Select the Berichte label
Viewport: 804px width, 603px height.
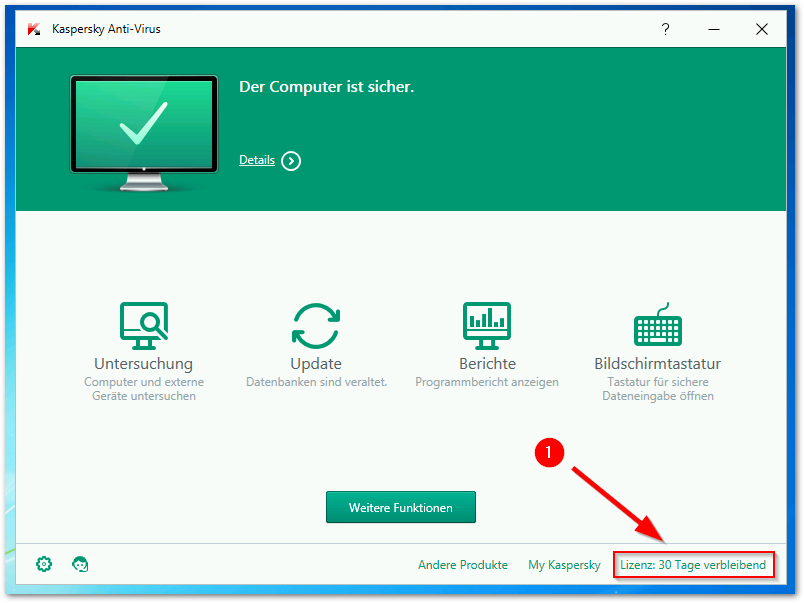[x=487, y=364]
